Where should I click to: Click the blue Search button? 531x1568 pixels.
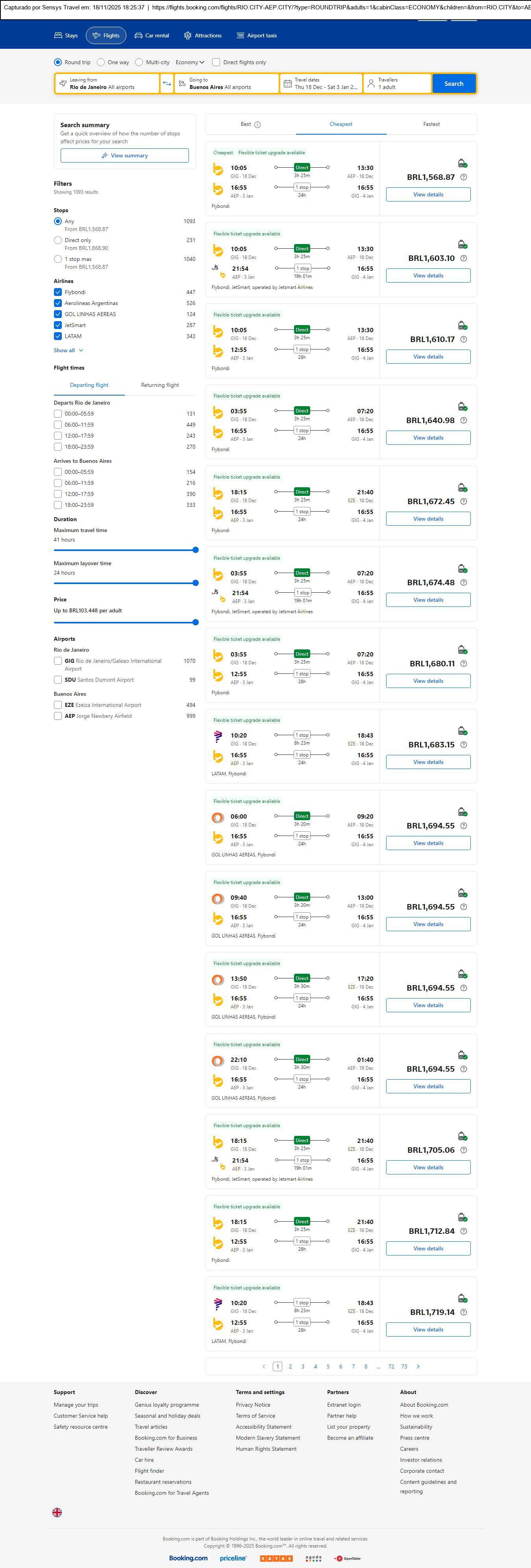(454, 83)
